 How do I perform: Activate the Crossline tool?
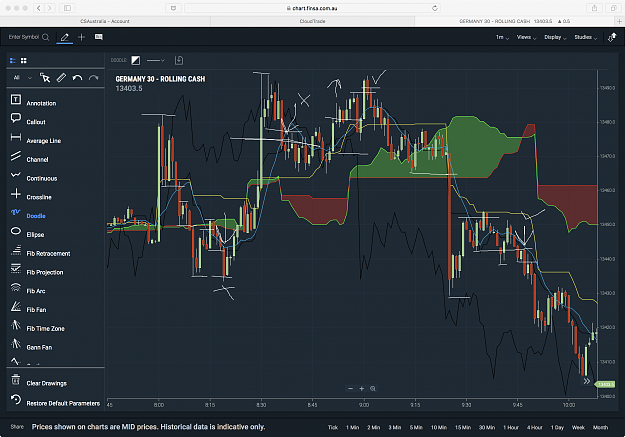coord(31,196)
